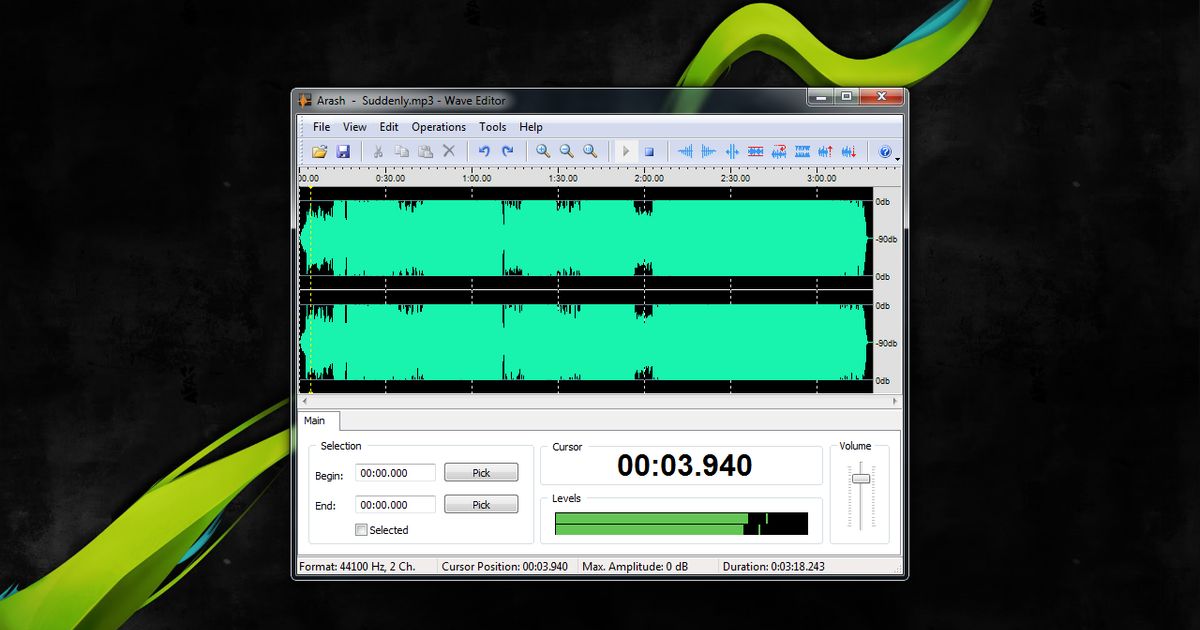This screenshot has width=1200, height=630.
Task: Click the Begin time input field
Action: pyautogui.click(x=396, y=473)
